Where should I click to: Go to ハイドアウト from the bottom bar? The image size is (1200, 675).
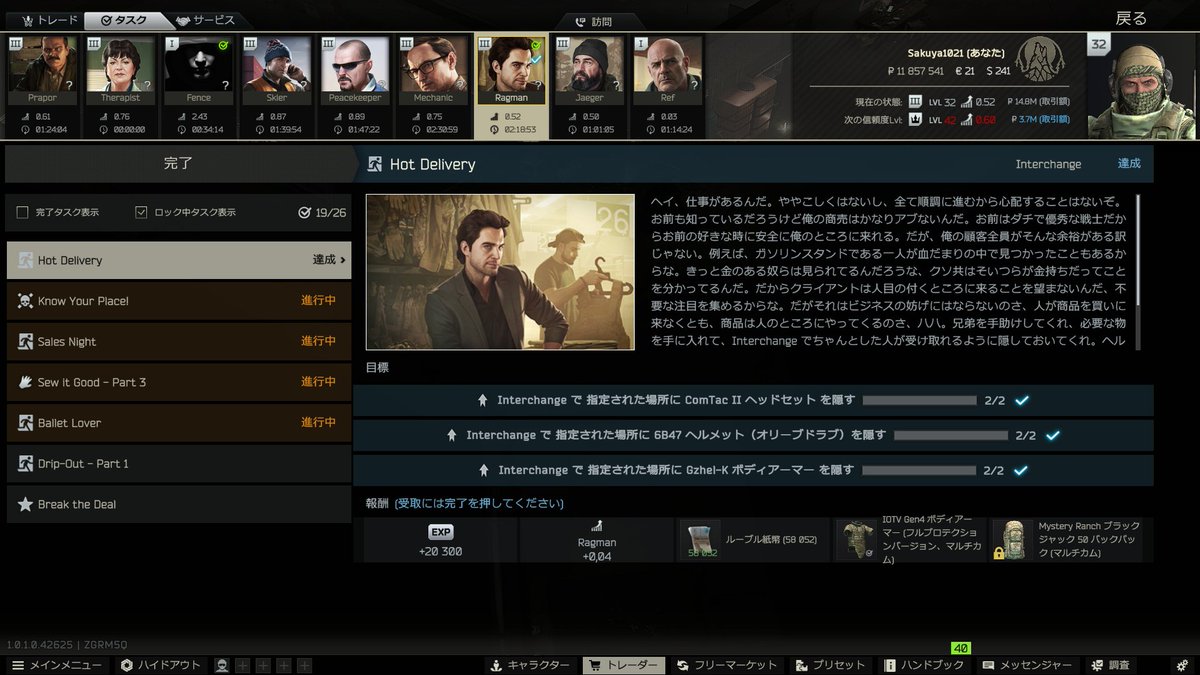coord(160,665)
